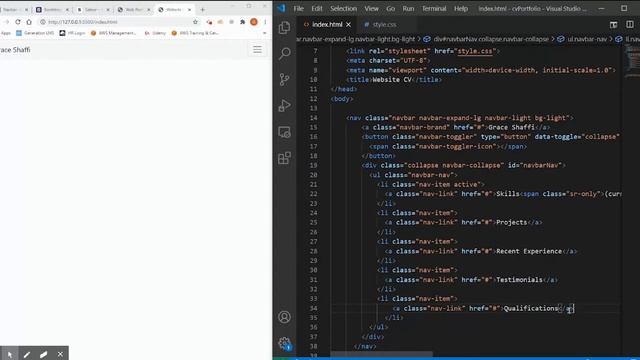This screenshot has width=640, height=360.
Task: Open the Selection menu
Action: point(343,9)
